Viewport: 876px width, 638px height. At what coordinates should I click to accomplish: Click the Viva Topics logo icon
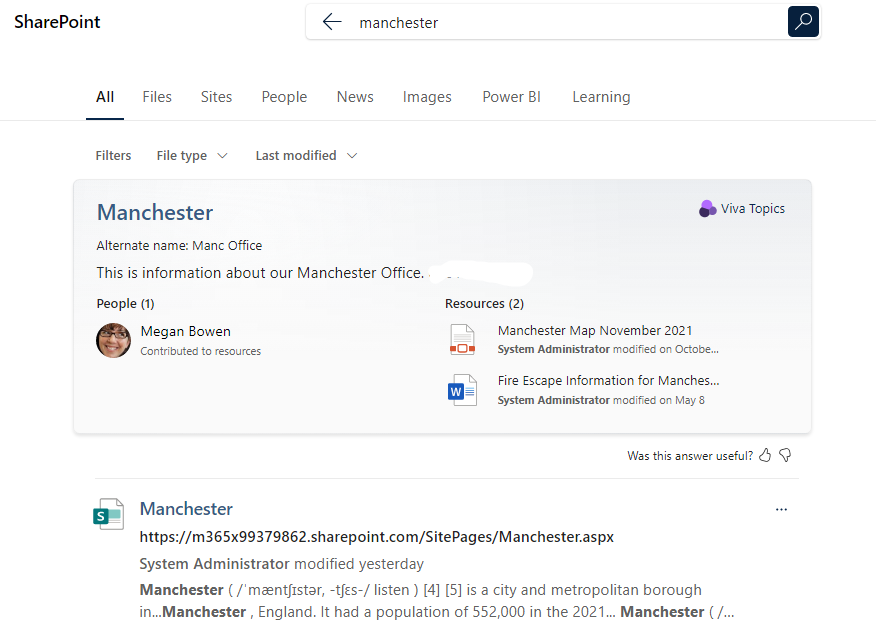(707, 208)
